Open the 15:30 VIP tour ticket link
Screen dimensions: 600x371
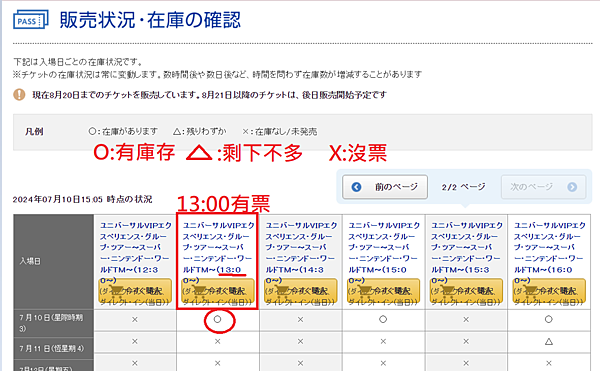[x=466, y=252]
